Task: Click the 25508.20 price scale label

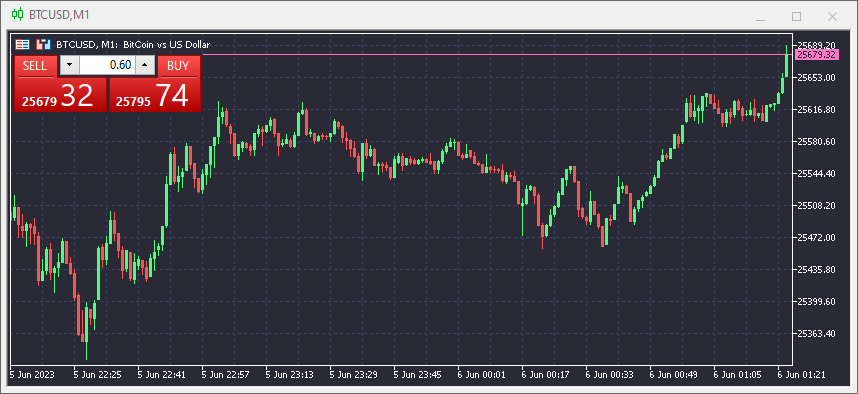Action: [x=815, y=205]
